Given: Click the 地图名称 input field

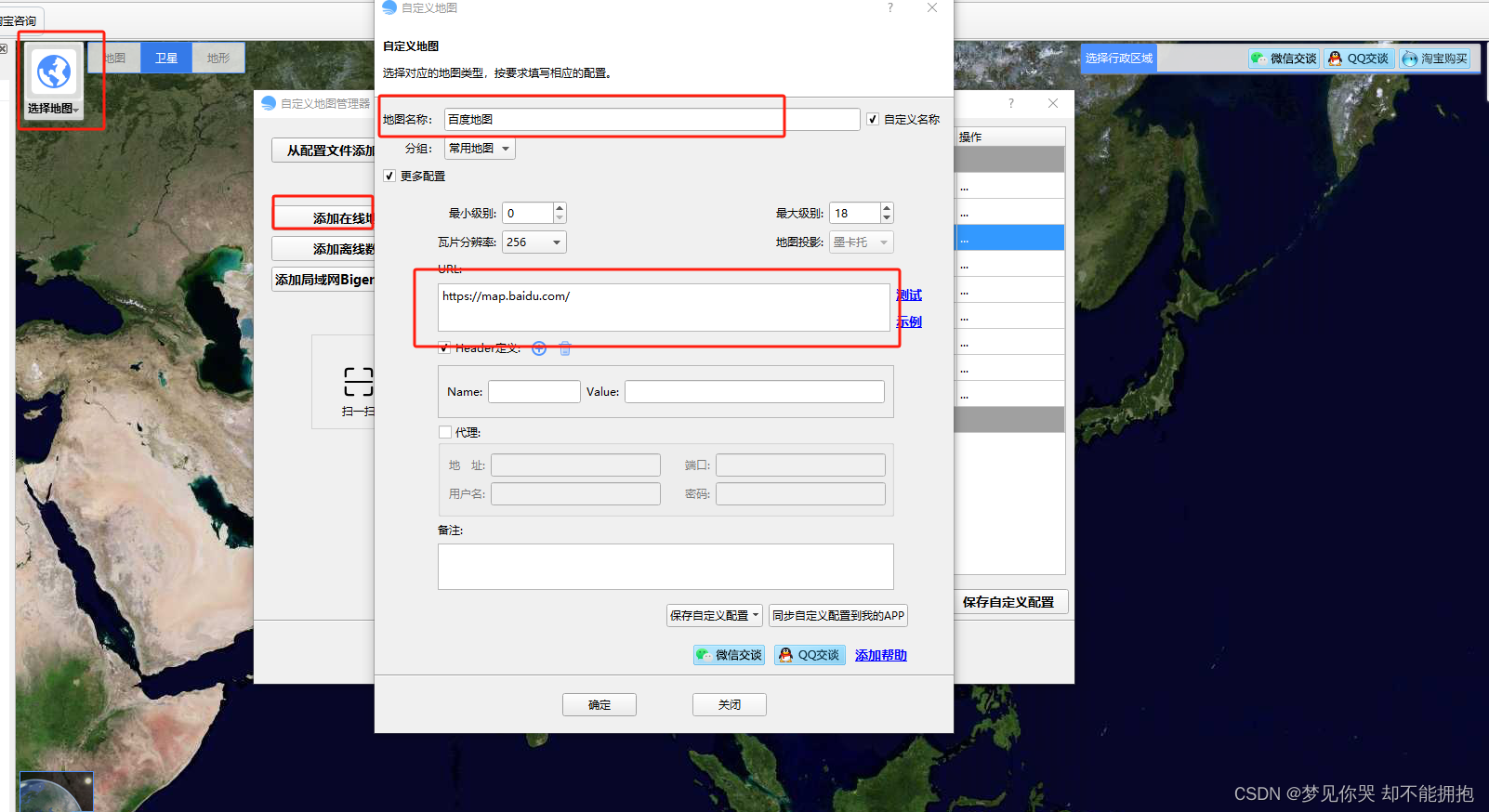Looking at the screenshot, I should (x=652, y=119).
